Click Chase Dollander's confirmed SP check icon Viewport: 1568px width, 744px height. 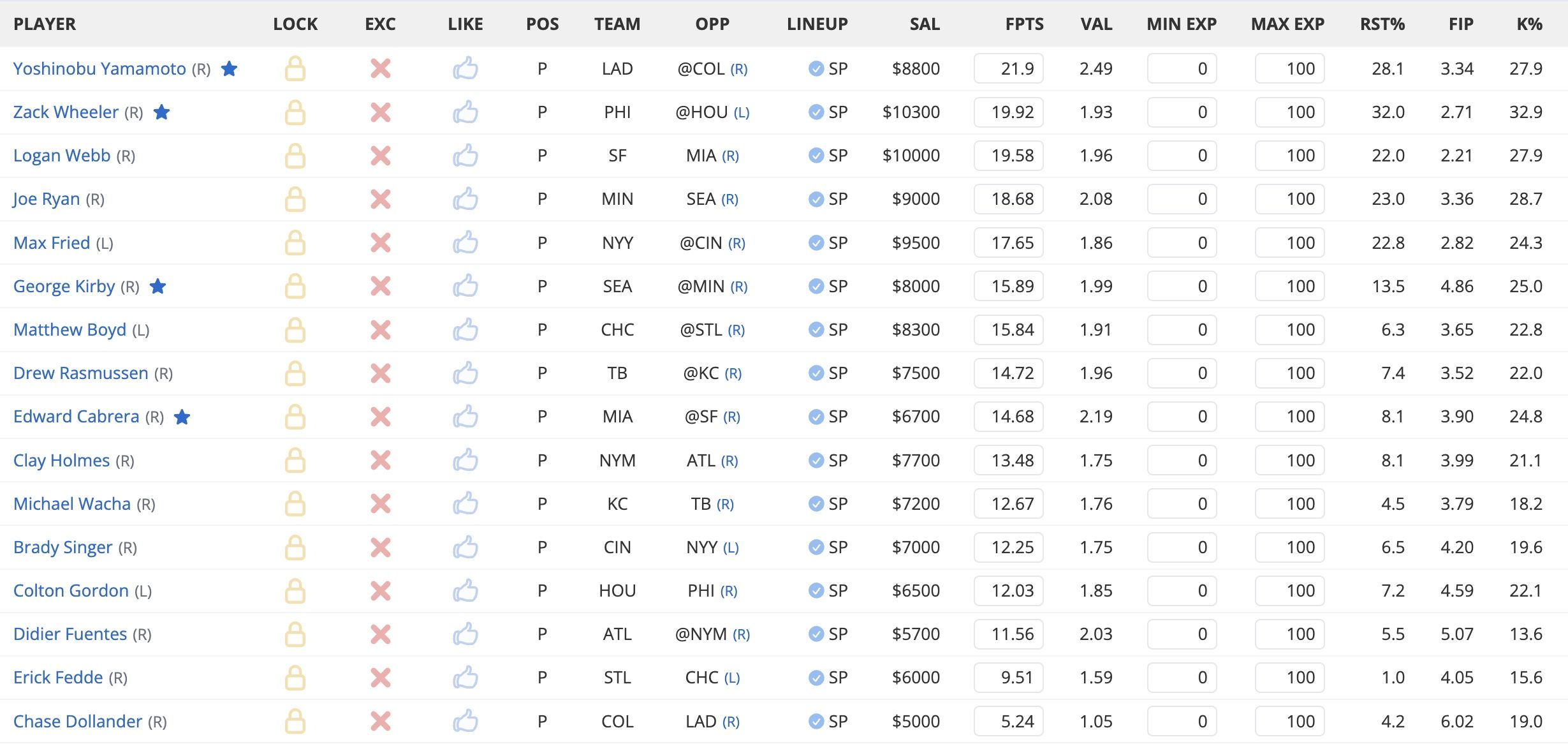coord(816,721)
